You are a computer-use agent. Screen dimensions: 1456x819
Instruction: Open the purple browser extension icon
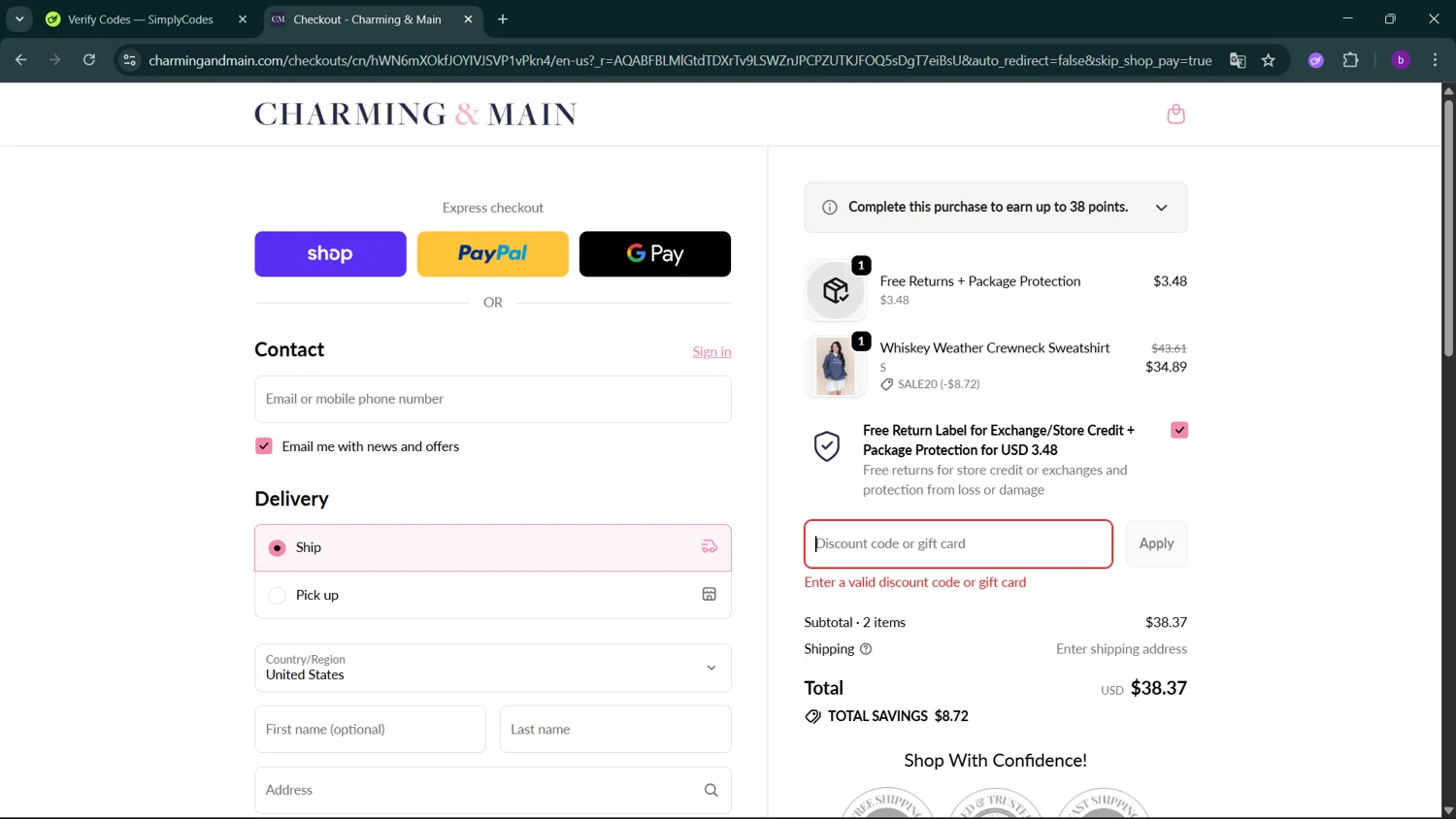pyautogui.click(x=1316, y=60)
